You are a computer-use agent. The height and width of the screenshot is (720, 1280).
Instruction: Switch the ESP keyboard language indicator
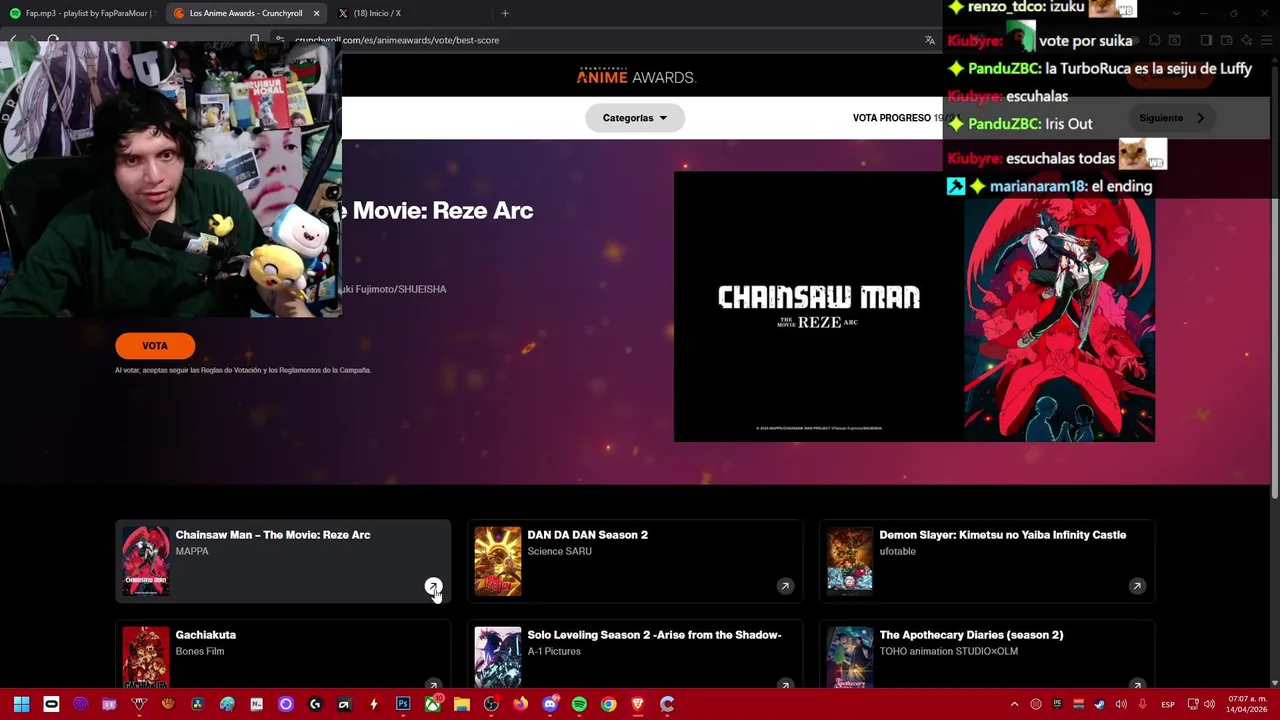[1168, 705]
